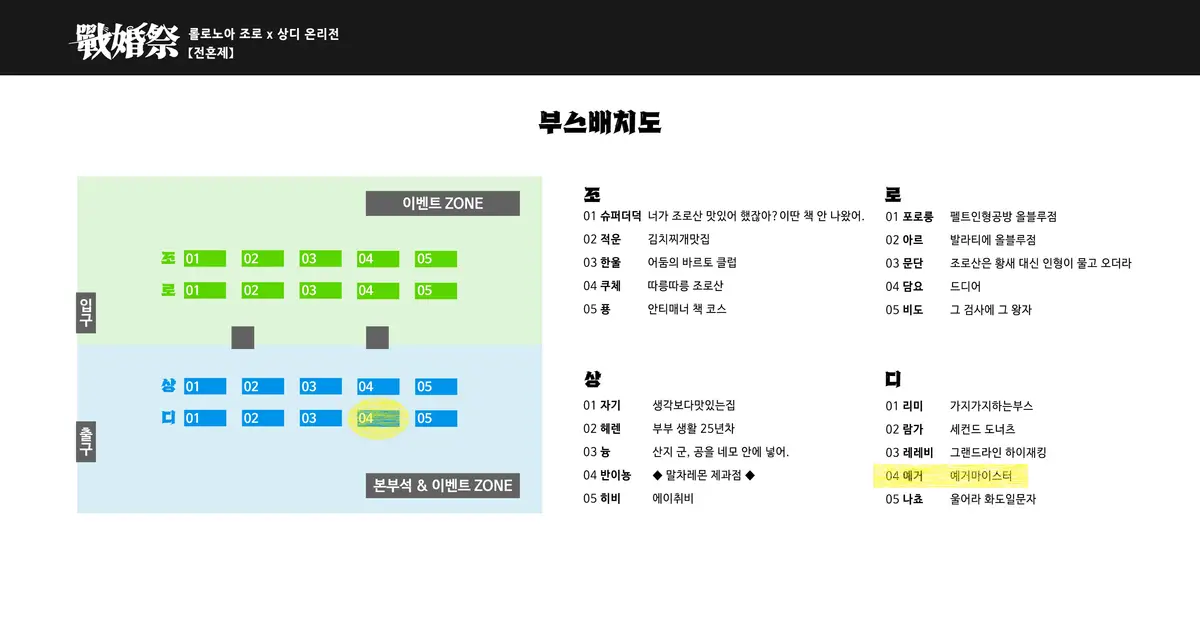Select booth 05 in the 로 row
Screen dimensions: 1200x638
(435, 291)
